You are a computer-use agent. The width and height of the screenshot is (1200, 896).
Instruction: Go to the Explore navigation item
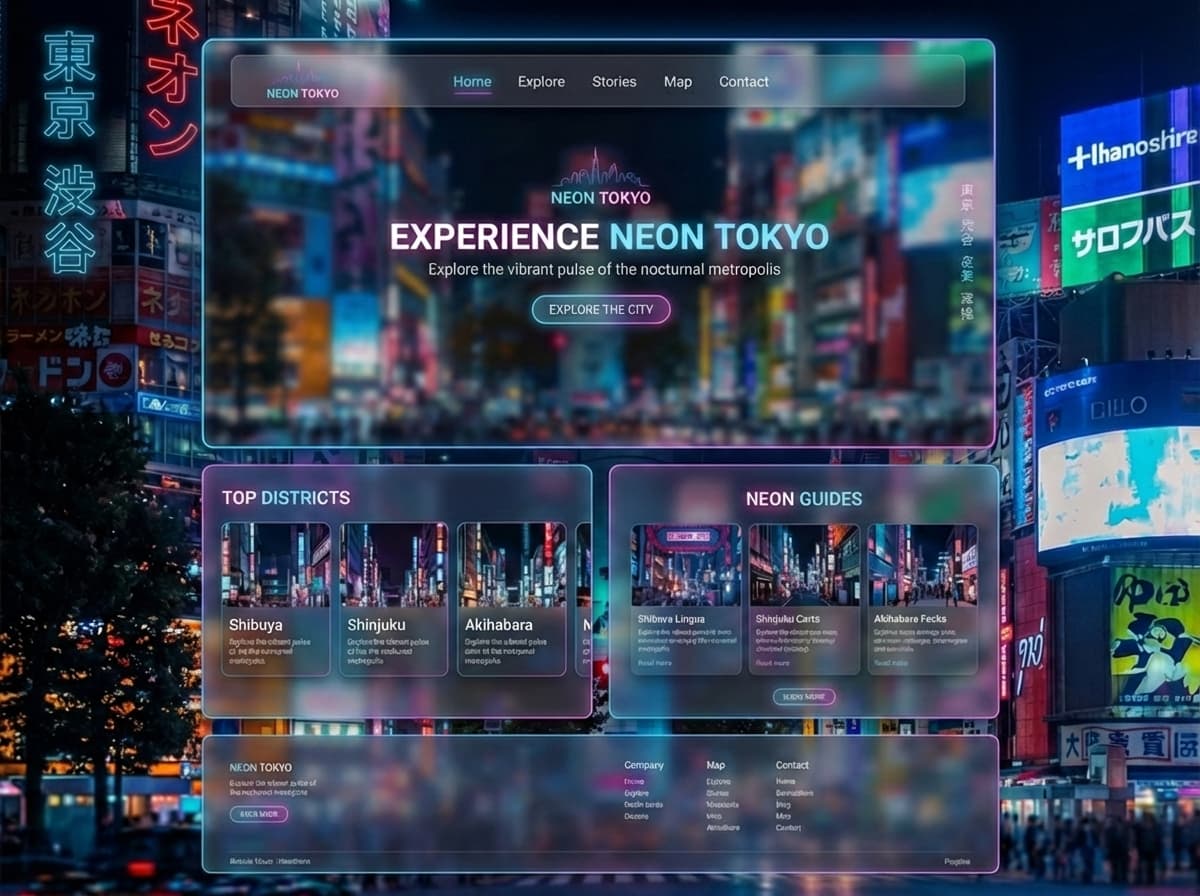point(541,82)
